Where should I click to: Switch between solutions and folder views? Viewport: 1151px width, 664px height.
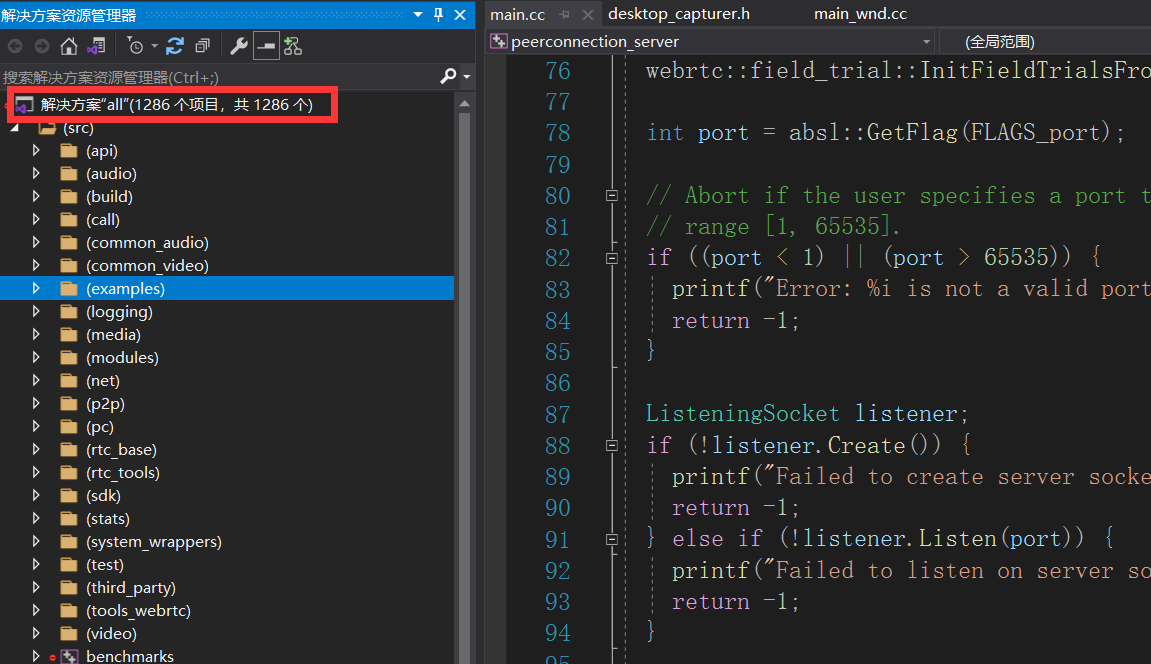(x=96, y=46)
